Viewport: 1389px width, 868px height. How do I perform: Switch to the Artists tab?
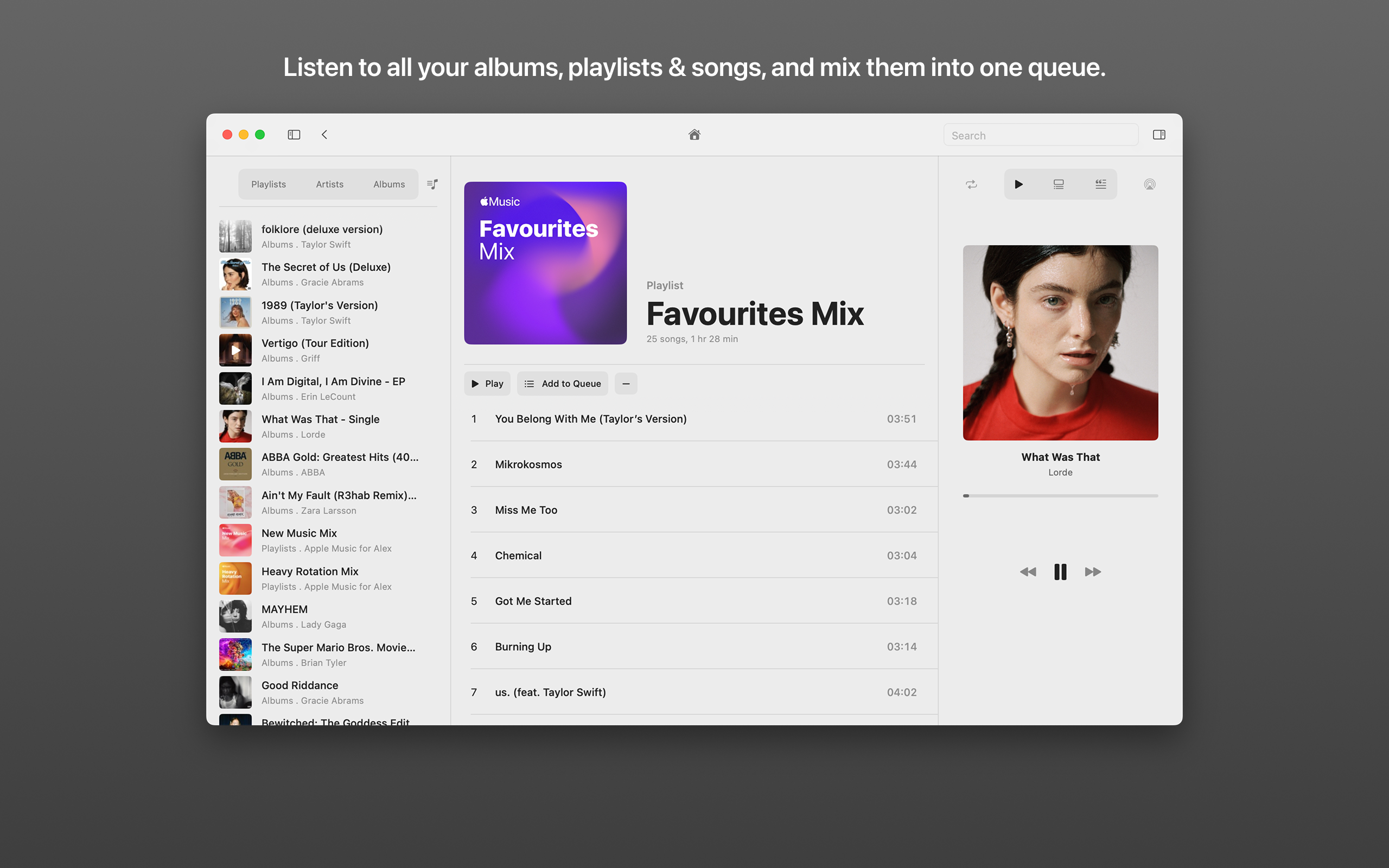329,184
